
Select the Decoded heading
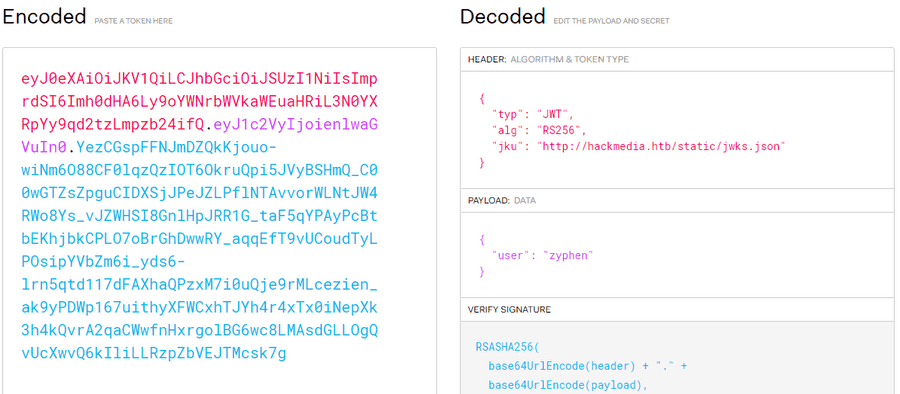point(503,17)
